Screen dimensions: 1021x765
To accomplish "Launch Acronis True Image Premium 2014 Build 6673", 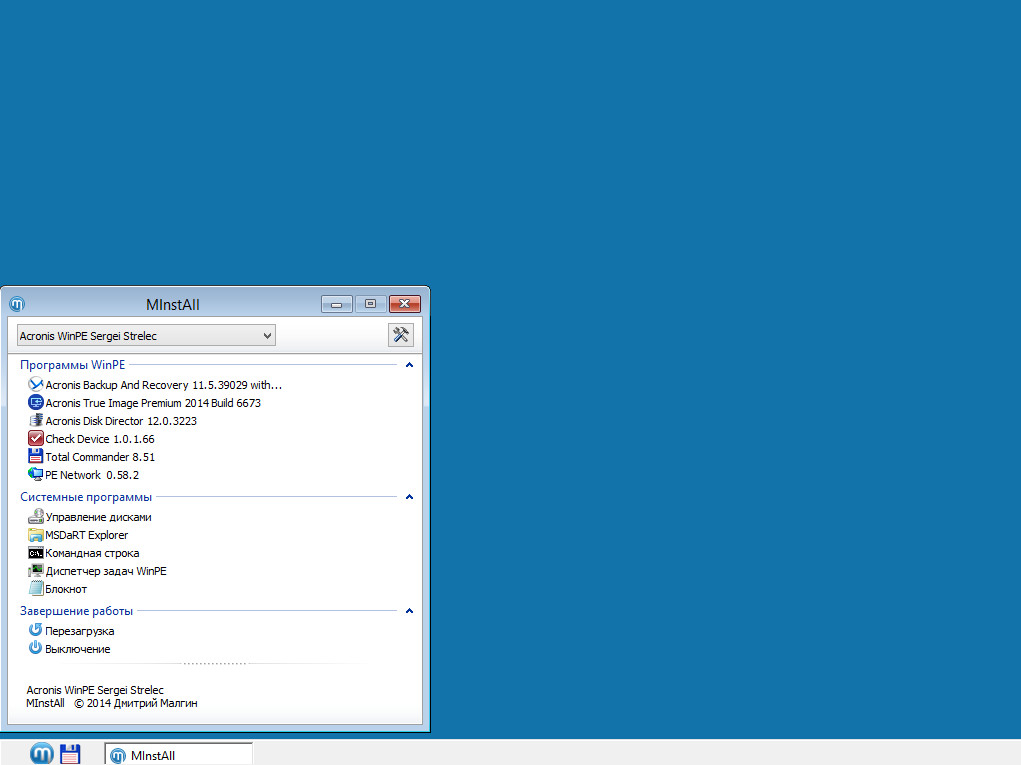I will point(153,403).
